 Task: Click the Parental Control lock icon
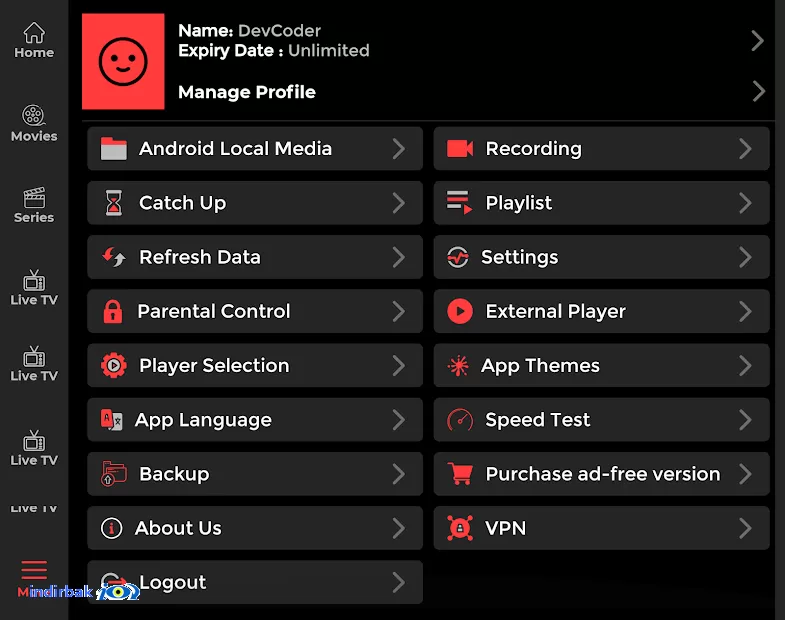[x=113, y=312]
